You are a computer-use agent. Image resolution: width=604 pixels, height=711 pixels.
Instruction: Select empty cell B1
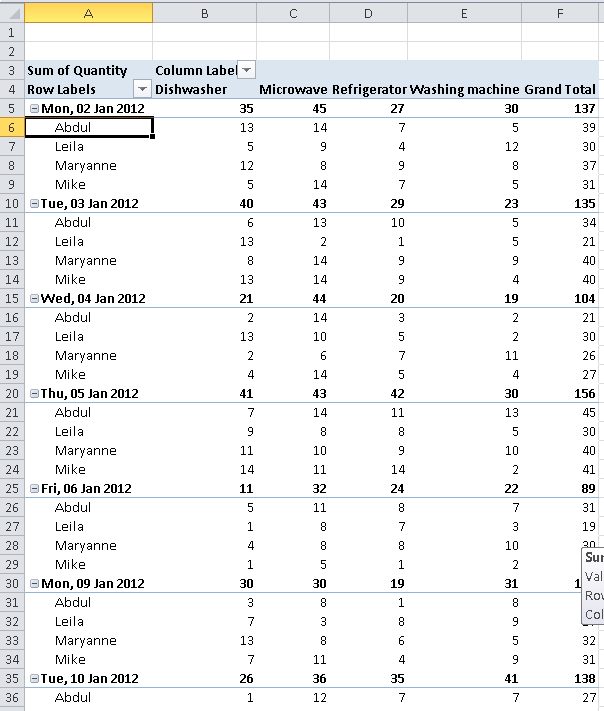pyautogui.click(x=205, y=33)
